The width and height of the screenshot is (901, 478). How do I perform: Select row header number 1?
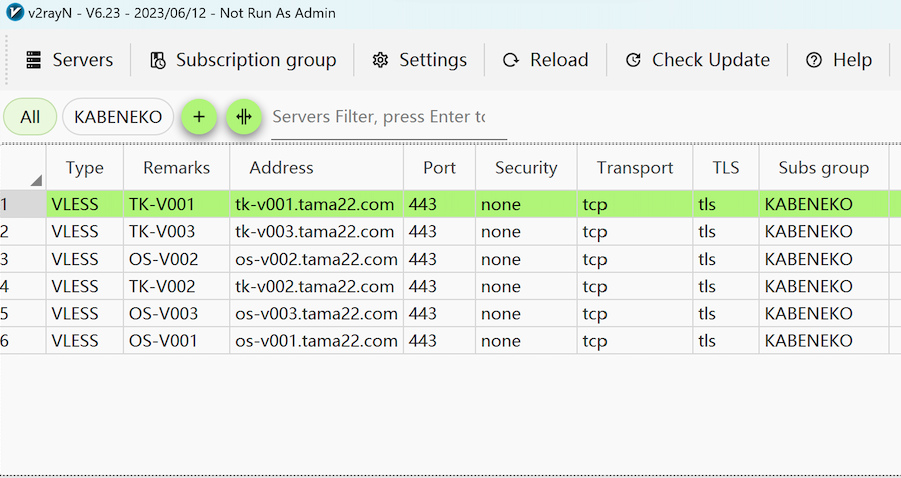click(x=23, y=205)
